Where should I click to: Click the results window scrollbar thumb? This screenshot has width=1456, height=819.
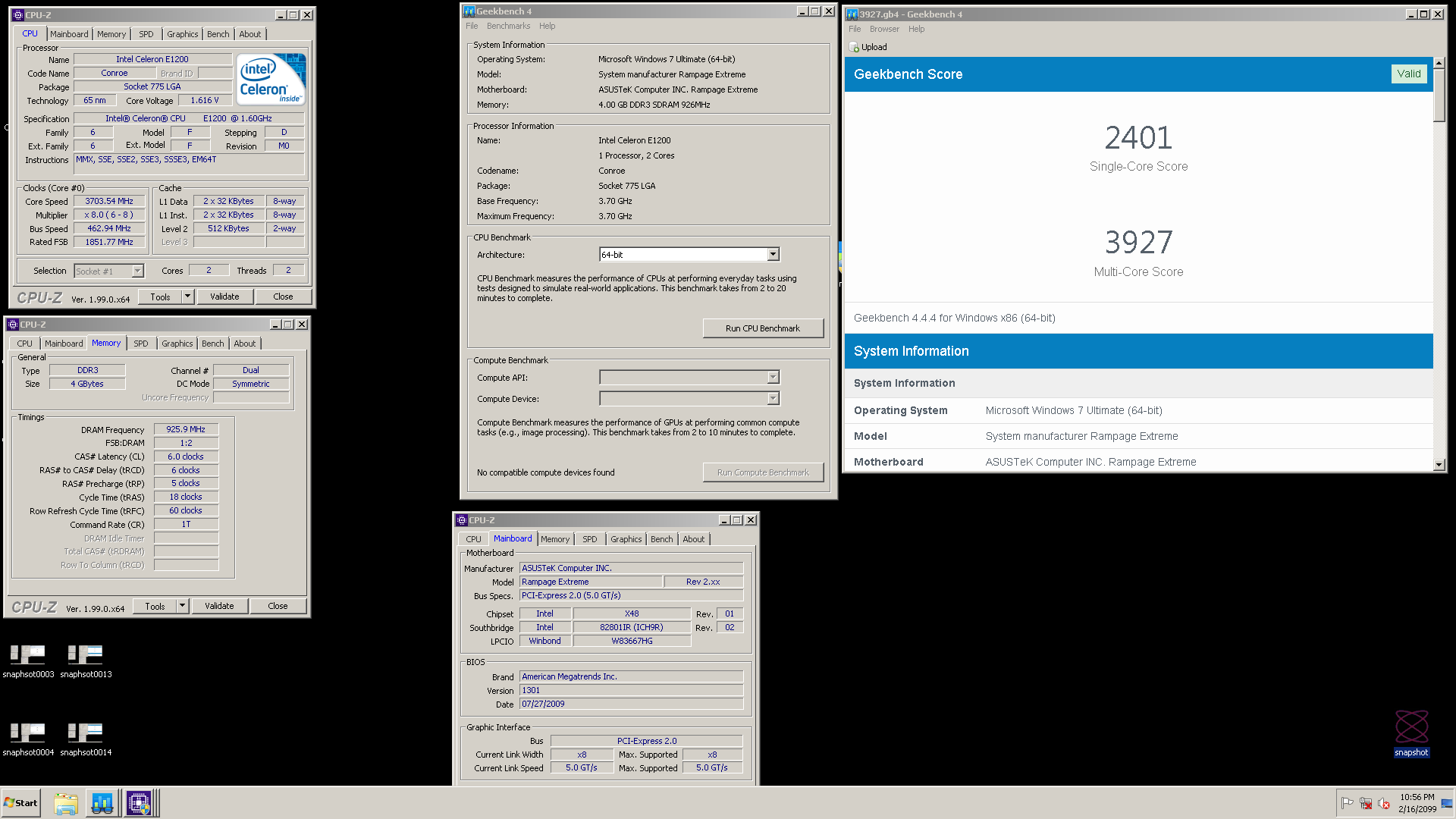[1439, 96]
